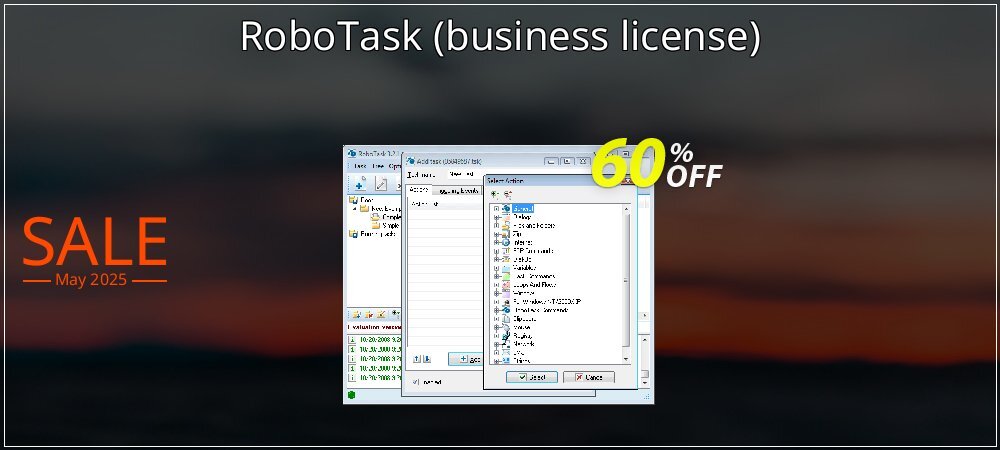Click the edit task pencil icon in RoboTask toolbar
Viewport: 1000px width, 450px height.
(381, 184)
